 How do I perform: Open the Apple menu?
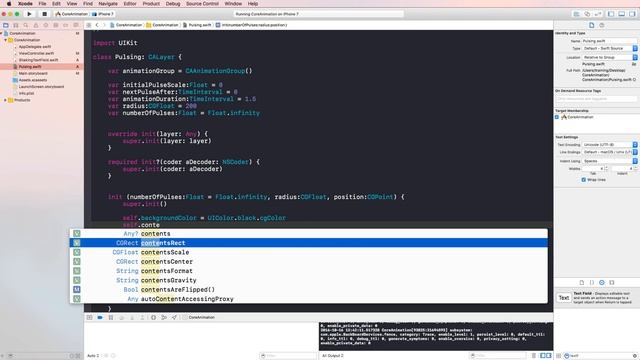pyautogui.click(x=9, y=4)
